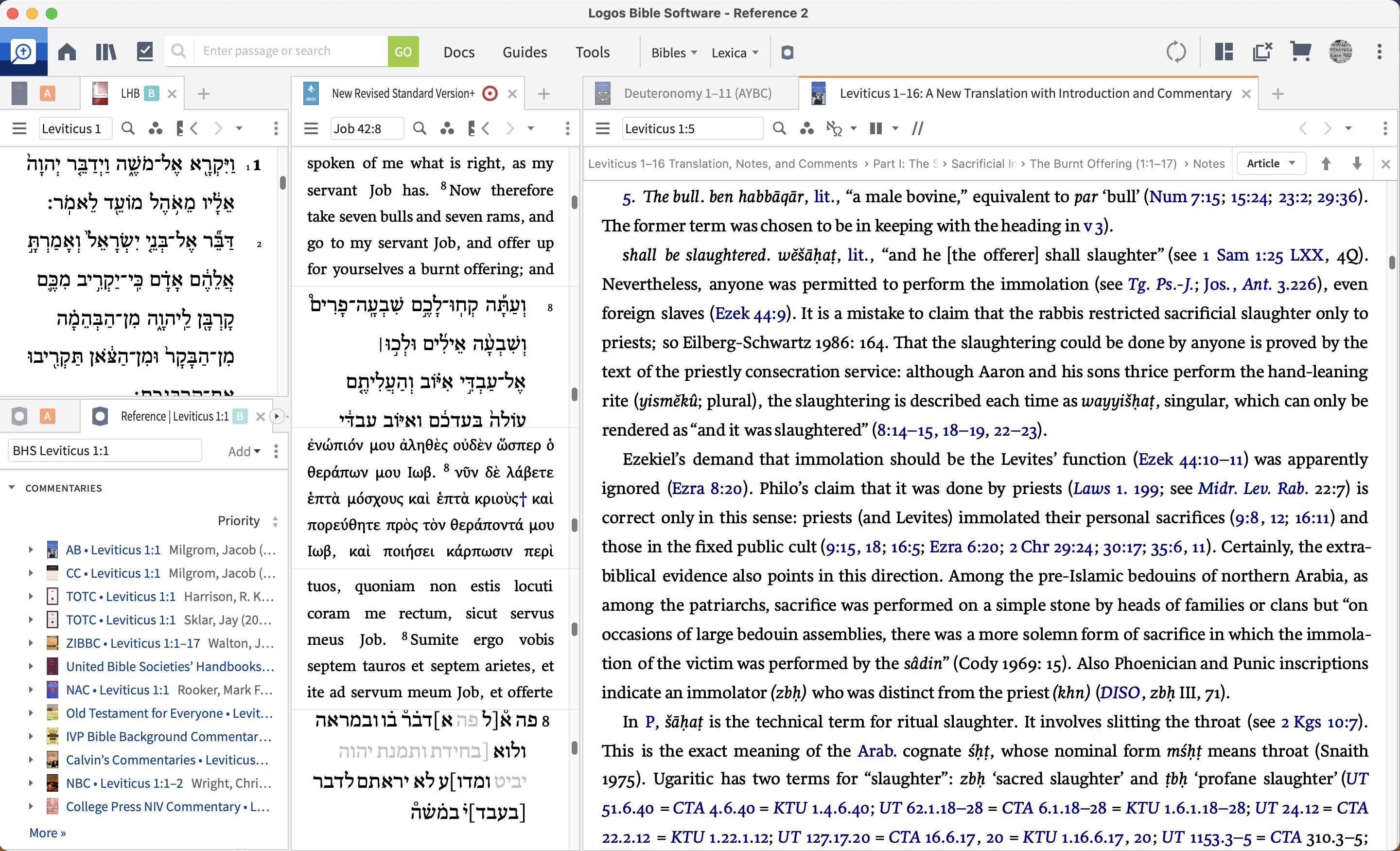1400x851 pixels.
Task: Open the main kebab menu in top toolbar
Action: click(x=1380, y=52)
